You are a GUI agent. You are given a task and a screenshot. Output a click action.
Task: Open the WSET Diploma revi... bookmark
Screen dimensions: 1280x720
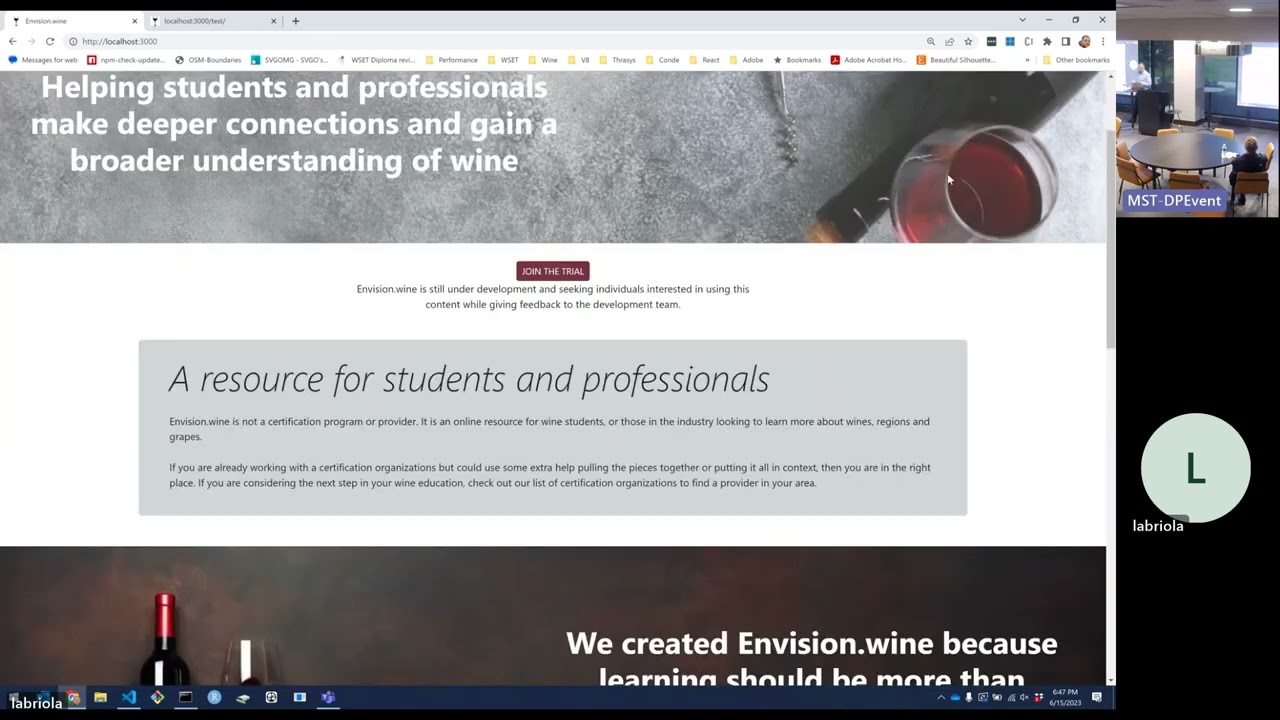point(375,60)
